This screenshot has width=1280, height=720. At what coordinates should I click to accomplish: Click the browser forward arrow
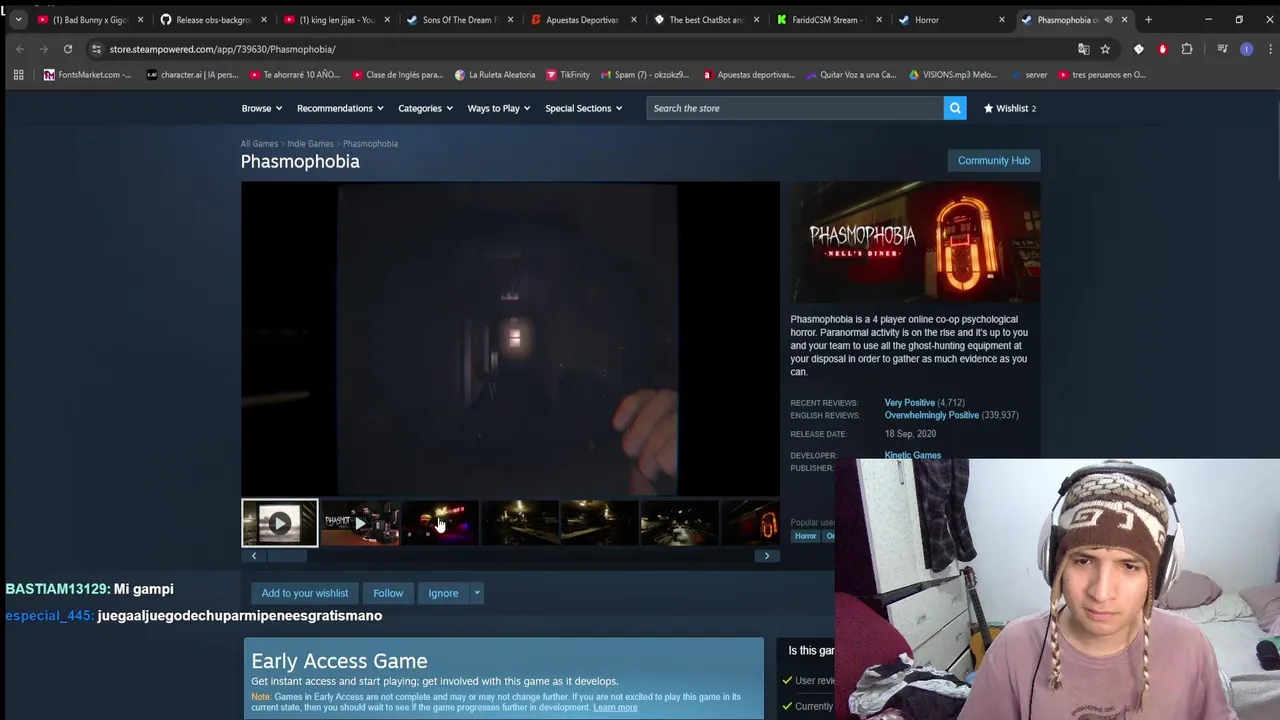tap(44, 49)
